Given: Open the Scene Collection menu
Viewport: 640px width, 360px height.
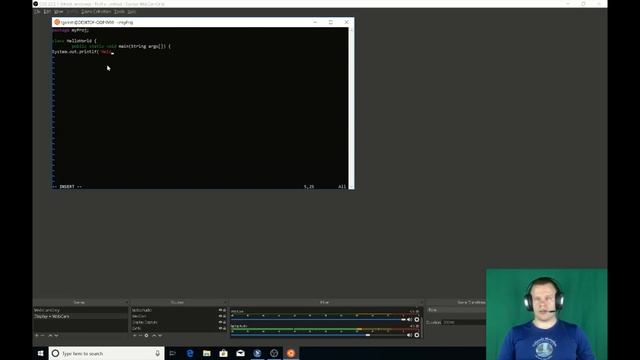Looking at the screenshot, I should pyautogui.click(x=96, y=12).
